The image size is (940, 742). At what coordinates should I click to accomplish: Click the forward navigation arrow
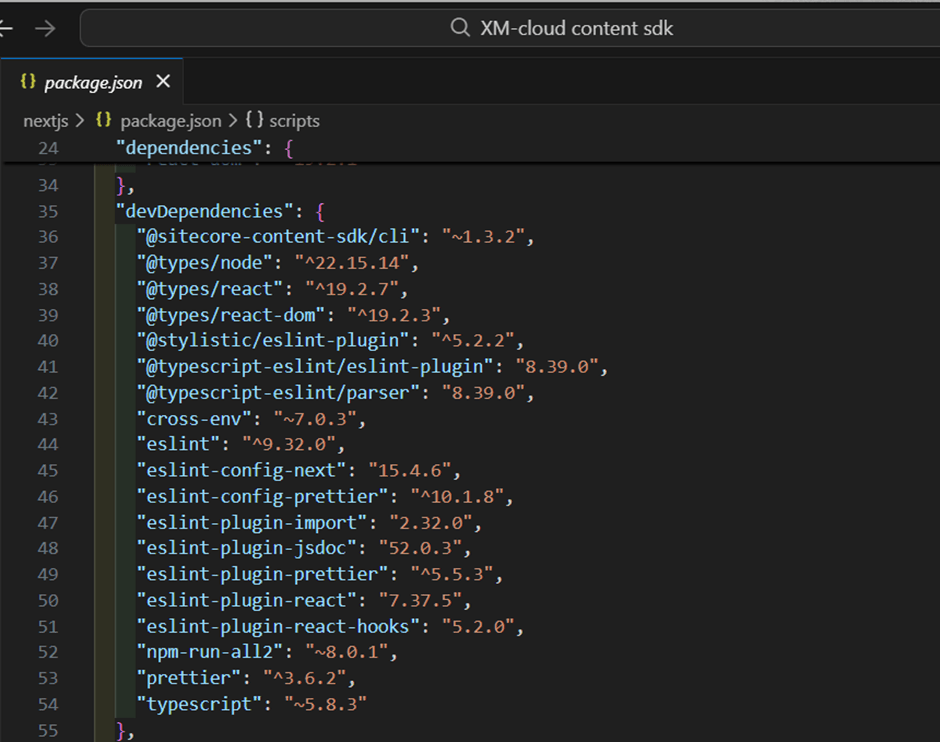(45, 29)
